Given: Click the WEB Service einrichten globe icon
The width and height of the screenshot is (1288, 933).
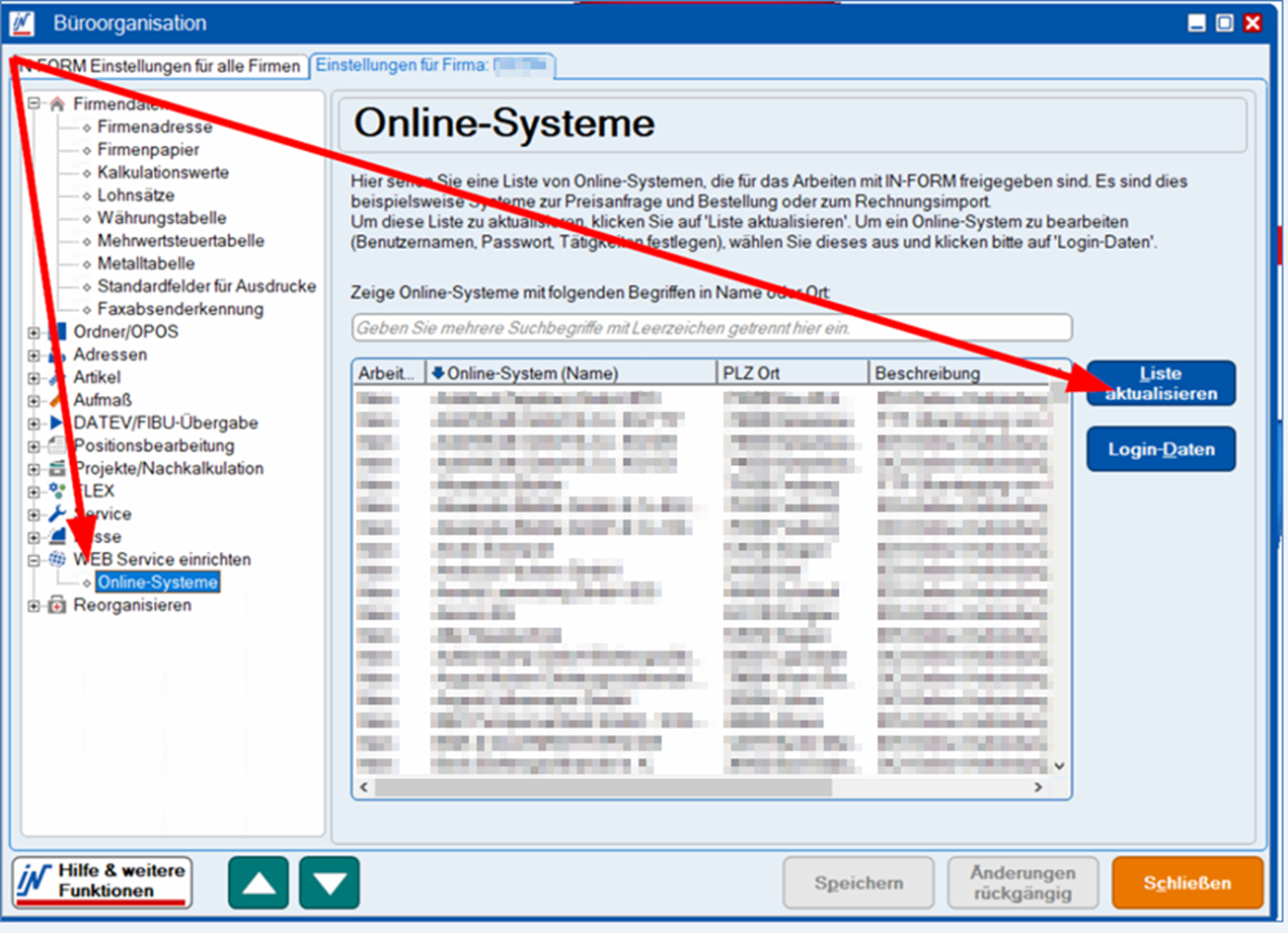Looking at the screenshot, I should (x=57, y=560).
